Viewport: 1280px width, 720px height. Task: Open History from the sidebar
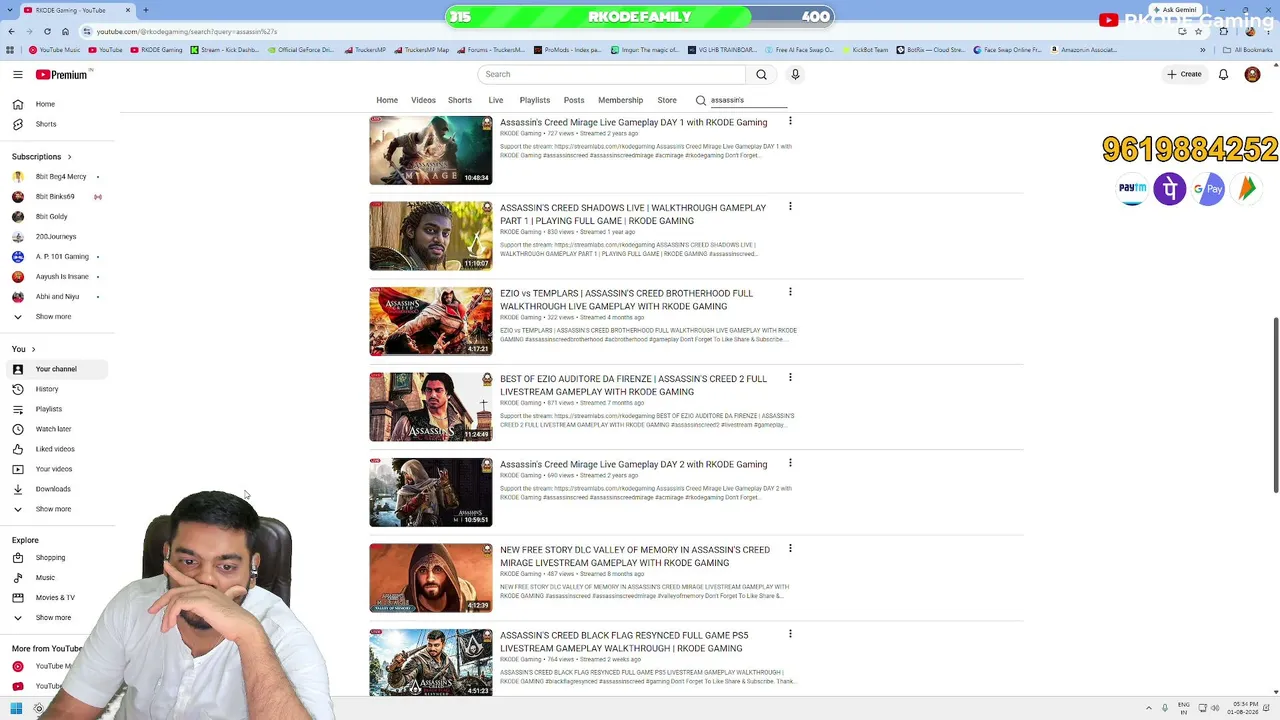tap(47, 389)
